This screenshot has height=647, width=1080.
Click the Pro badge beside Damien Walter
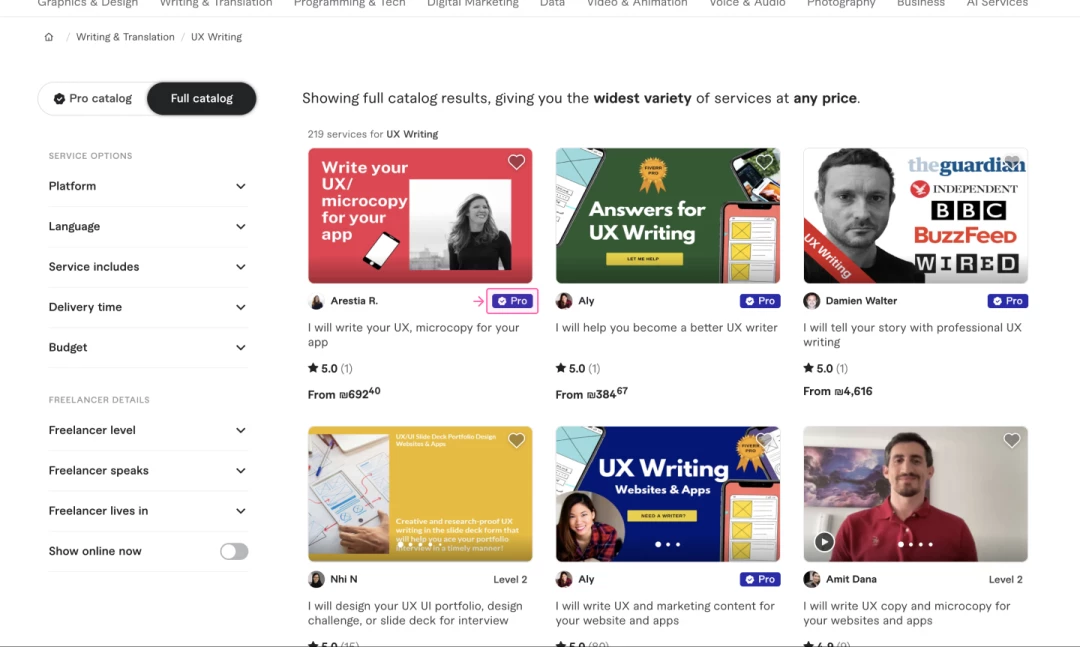click(x=1008, y=301)
